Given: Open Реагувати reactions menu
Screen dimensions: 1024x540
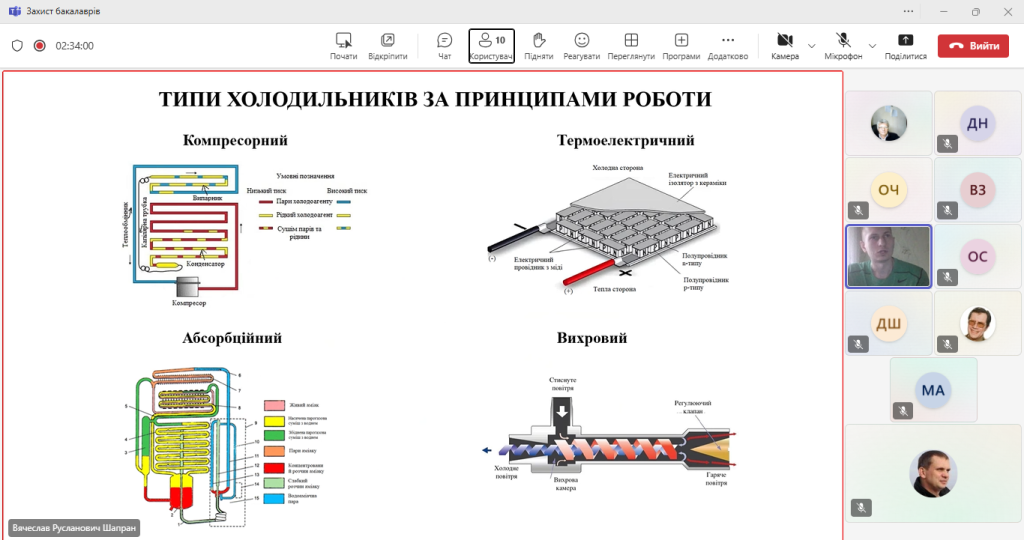Looking at the screenshot, I should coord(581,45).
